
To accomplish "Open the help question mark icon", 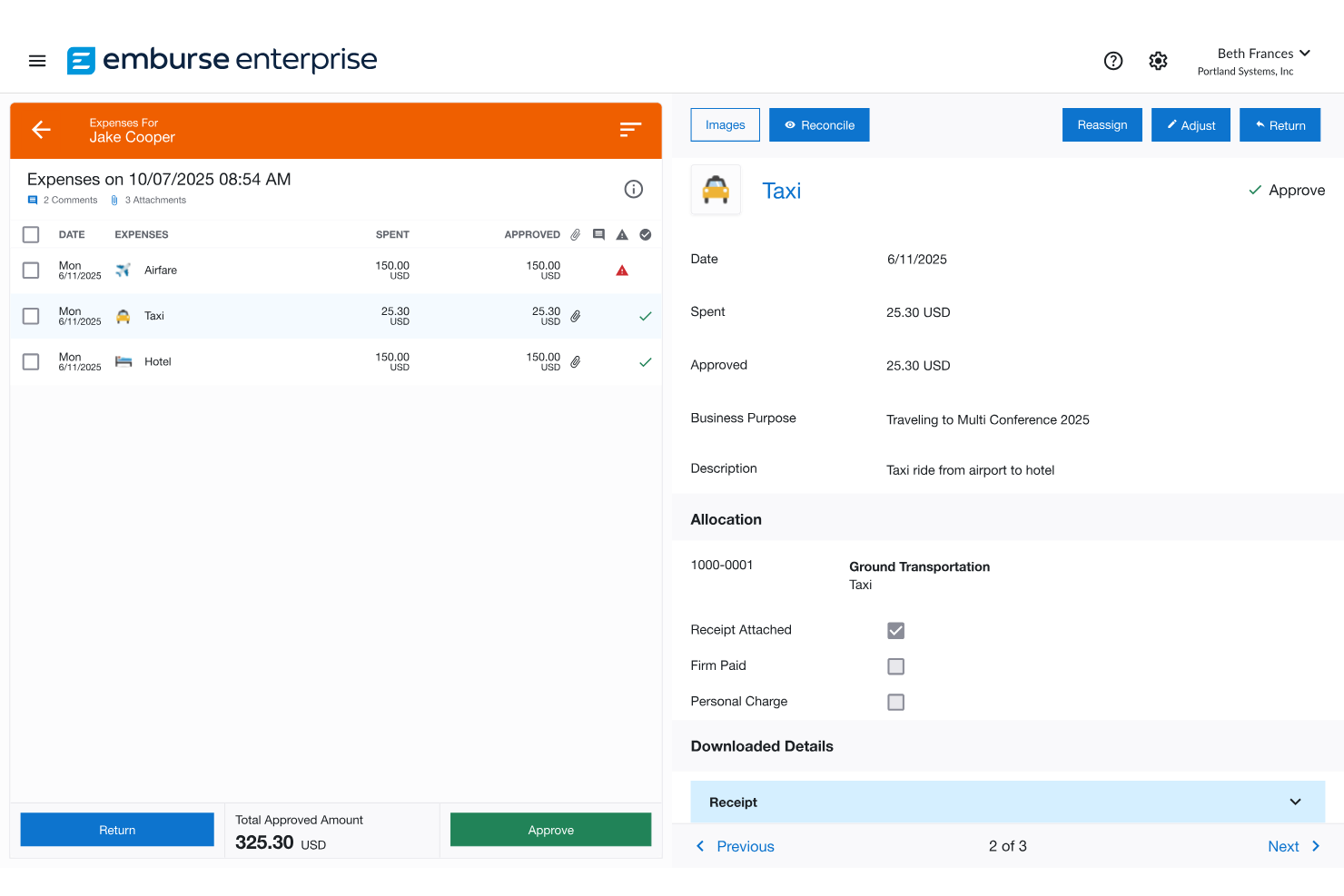I will coord(1113,61).
